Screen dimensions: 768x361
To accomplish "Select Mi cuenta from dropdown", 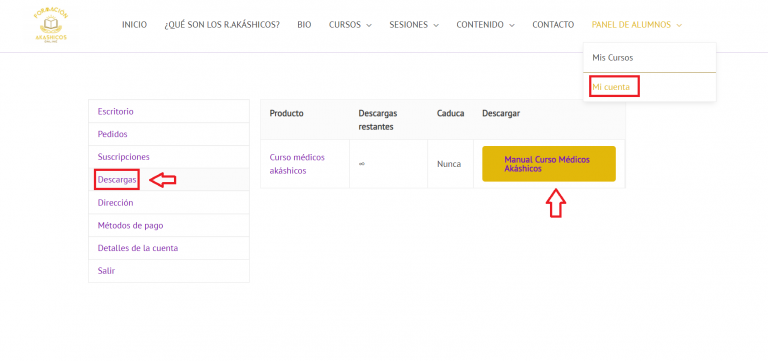I will tap(611, 87).
